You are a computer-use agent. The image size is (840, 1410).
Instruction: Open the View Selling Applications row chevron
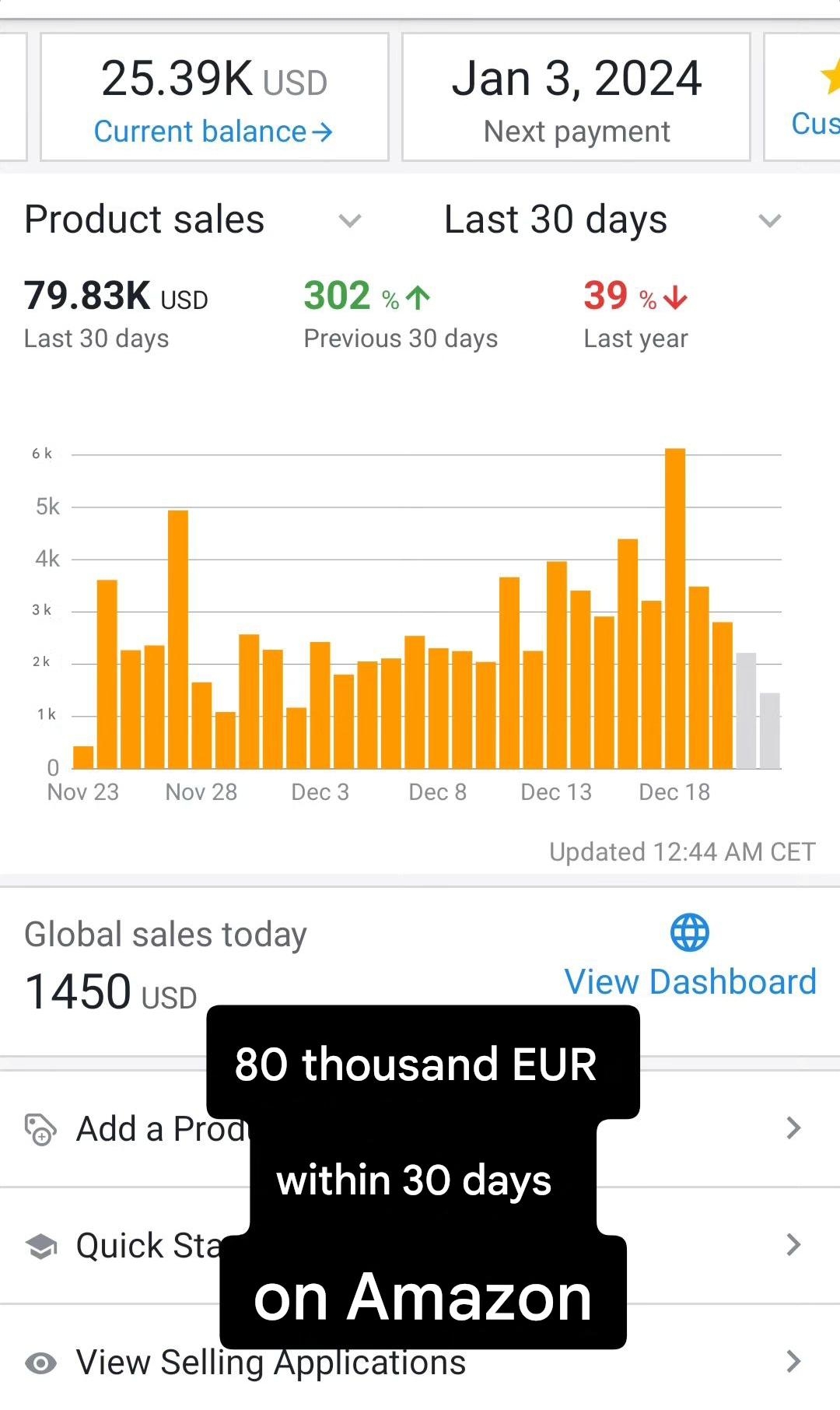click(x=793, y=1362)
